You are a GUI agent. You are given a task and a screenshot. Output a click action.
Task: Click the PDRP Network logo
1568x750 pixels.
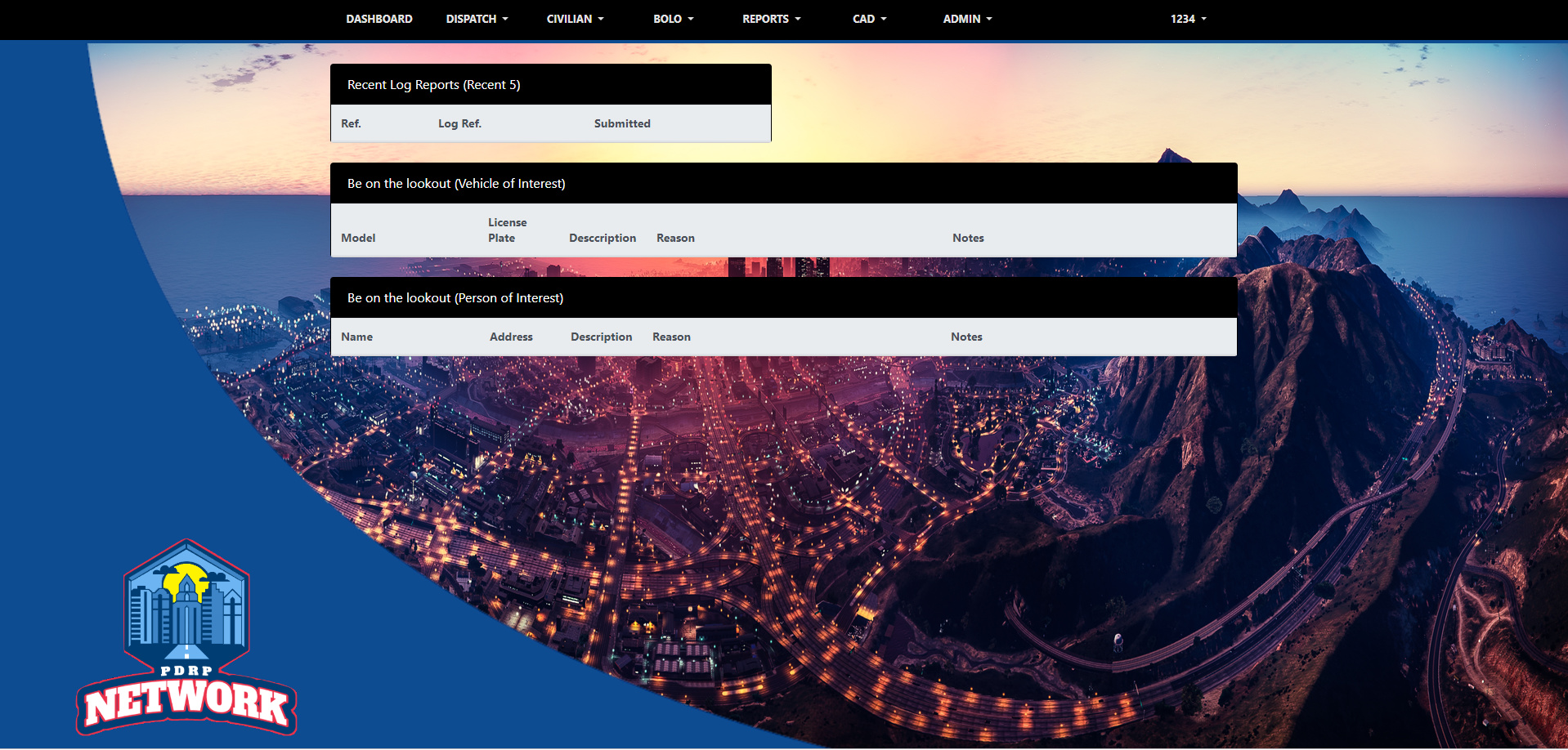click(x=186, y=638)
